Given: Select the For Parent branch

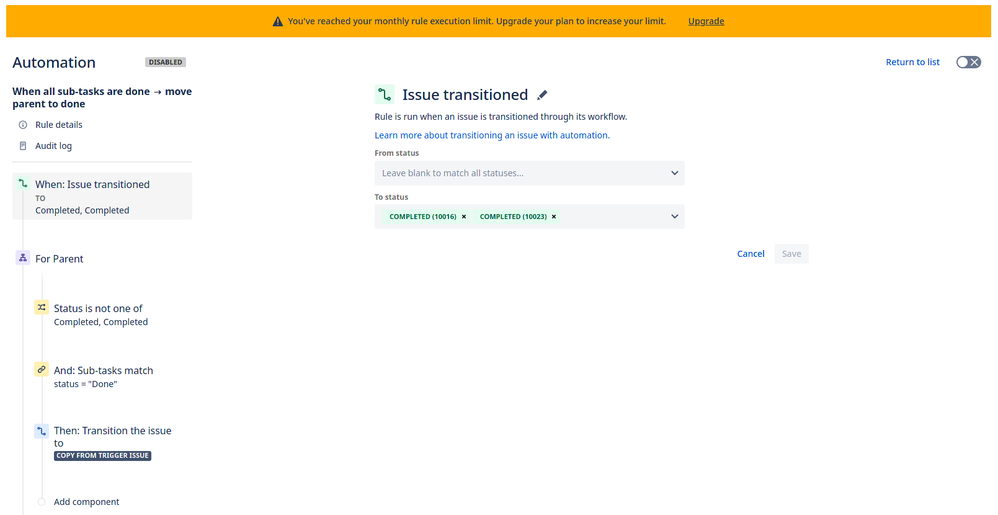Looking at the screenshot, I should click(x=59, y=258).
